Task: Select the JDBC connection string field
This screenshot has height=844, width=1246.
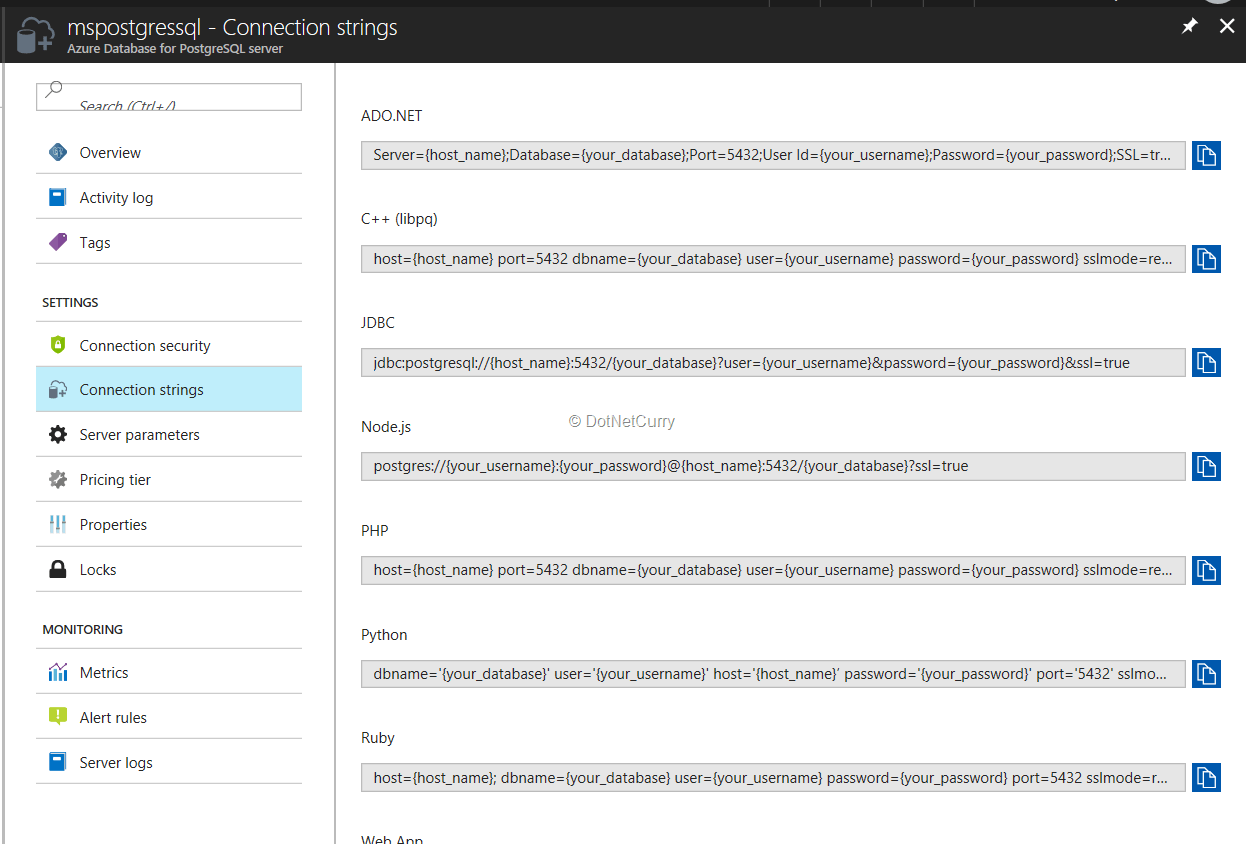Action: coord(773,362)
